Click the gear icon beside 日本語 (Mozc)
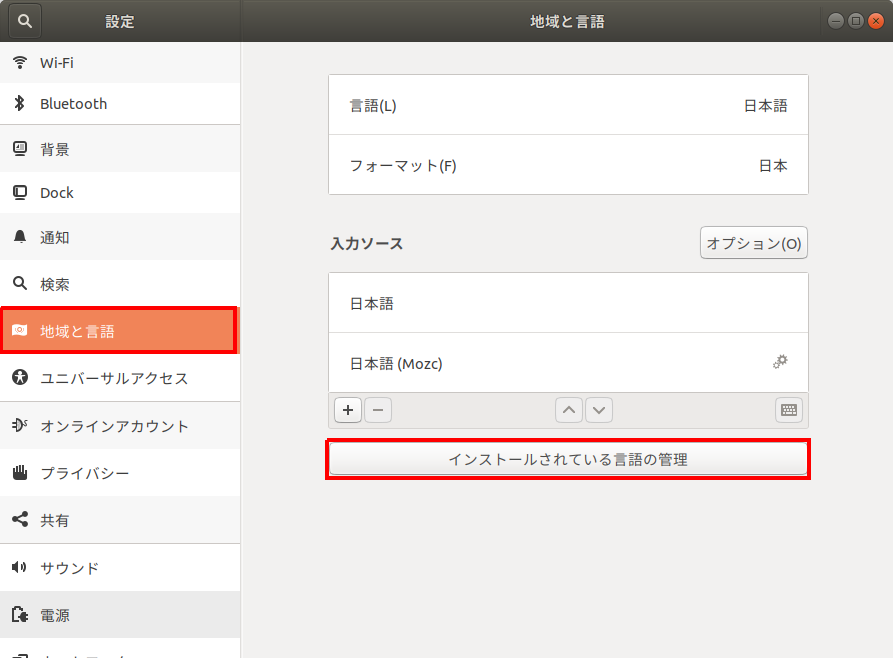The height and width of the screenshot is (658, 893). (x=780, y=362)
